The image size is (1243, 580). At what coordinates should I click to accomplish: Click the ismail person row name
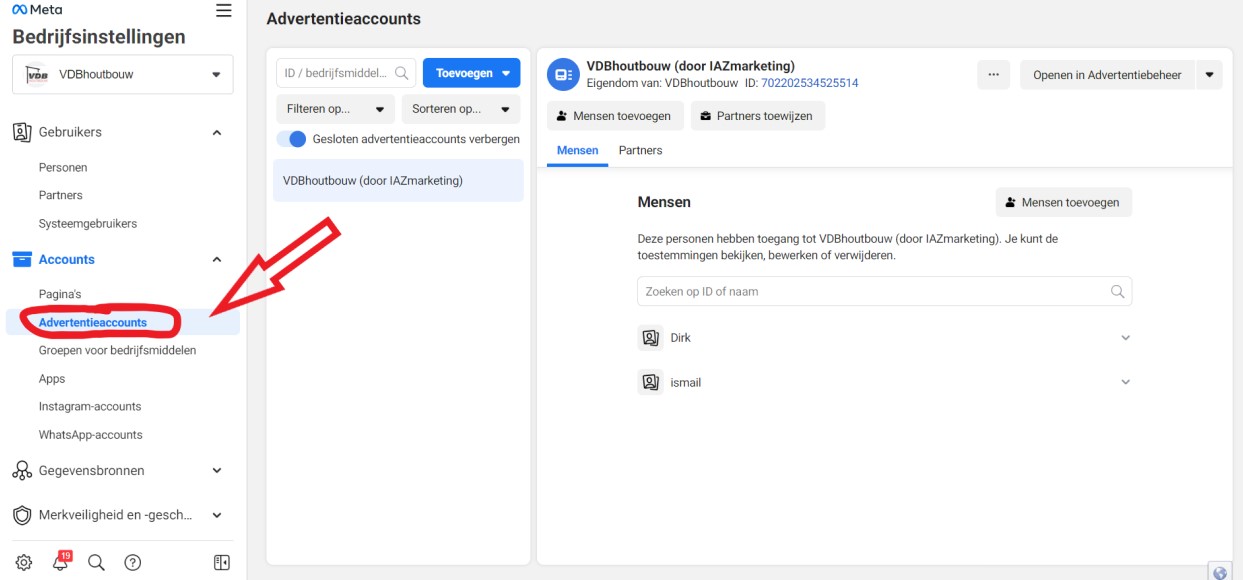pos(685,382)
